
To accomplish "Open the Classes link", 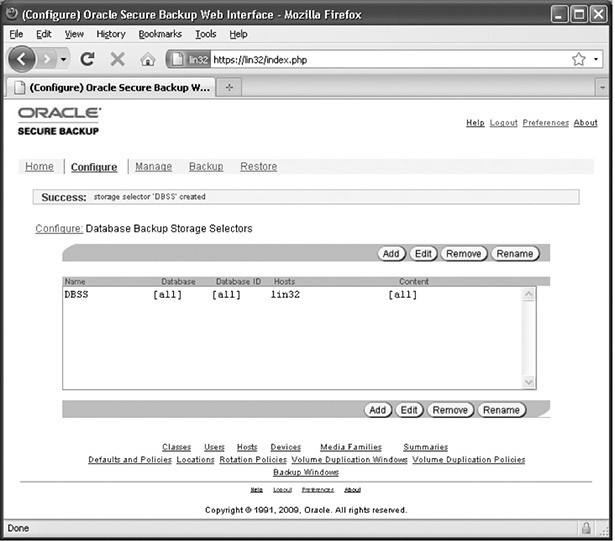I will pos(176,447).
